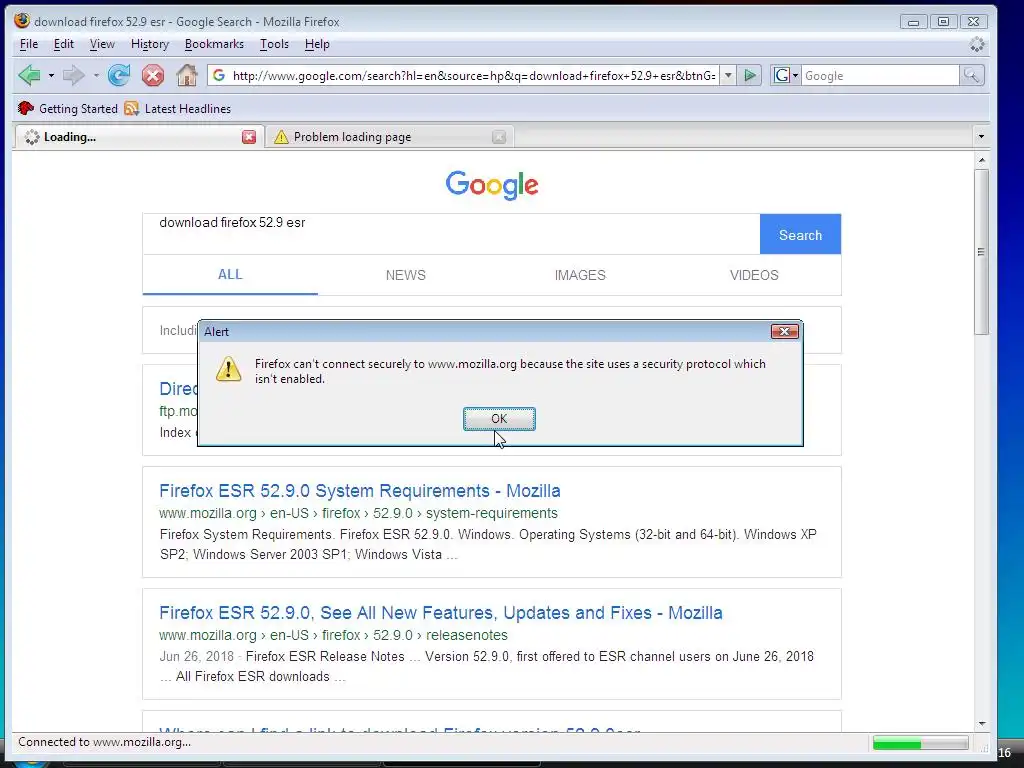Click the page search box with query
This screenshot has width=1024, height=768.
[451, 234]
